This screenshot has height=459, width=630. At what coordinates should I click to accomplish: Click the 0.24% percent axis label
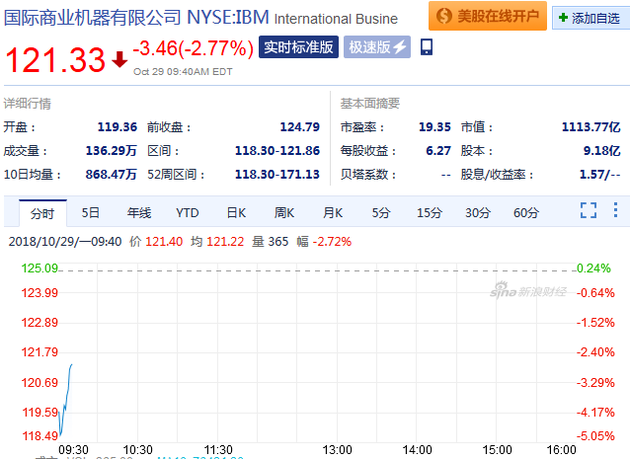[x=594, y=268]
